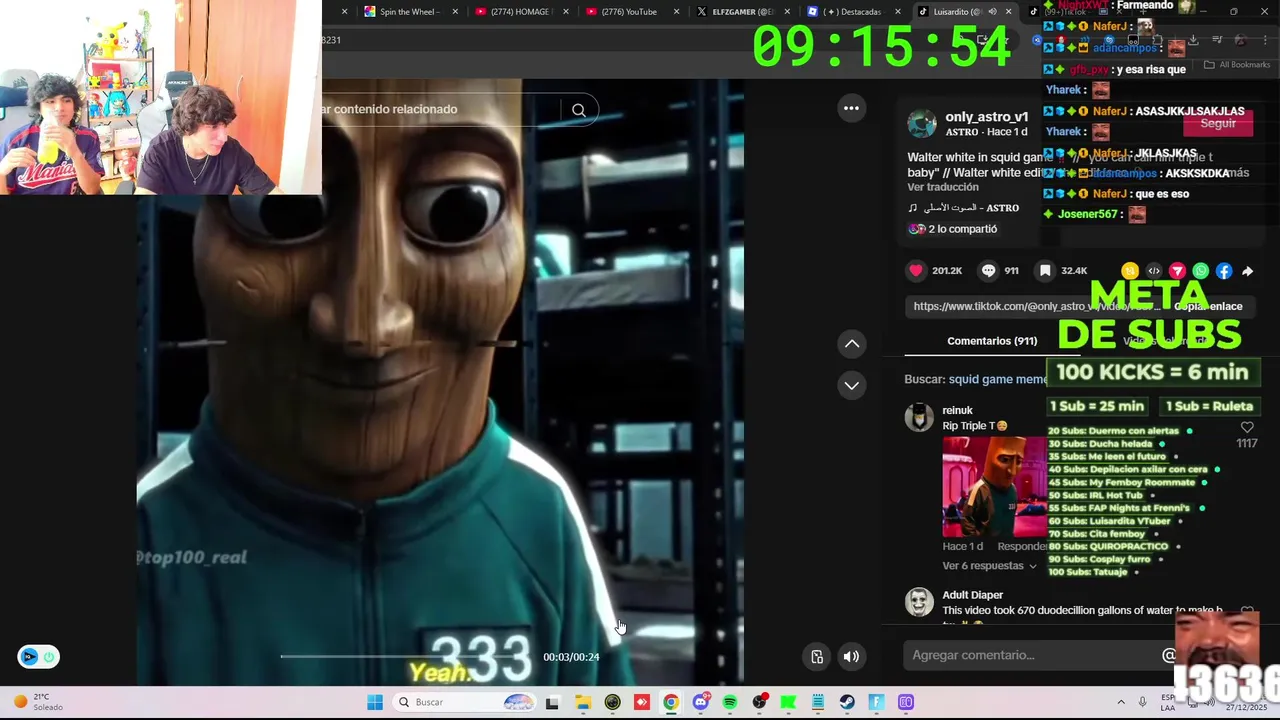
Task: Click '2 lo compartió' shared info
Action: (x=952, y=229)
